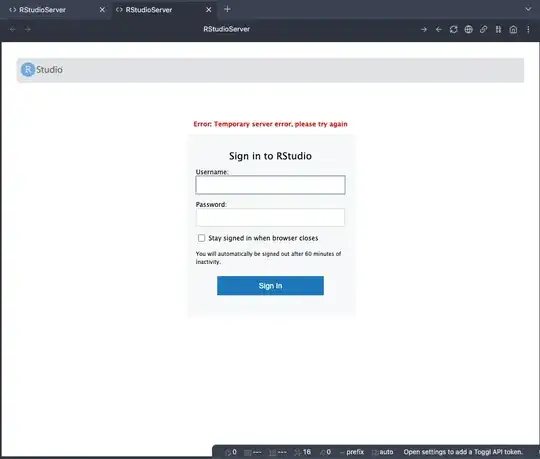Open settings to add Toggl API token
The image size is (540, 459).
point(463,452)
